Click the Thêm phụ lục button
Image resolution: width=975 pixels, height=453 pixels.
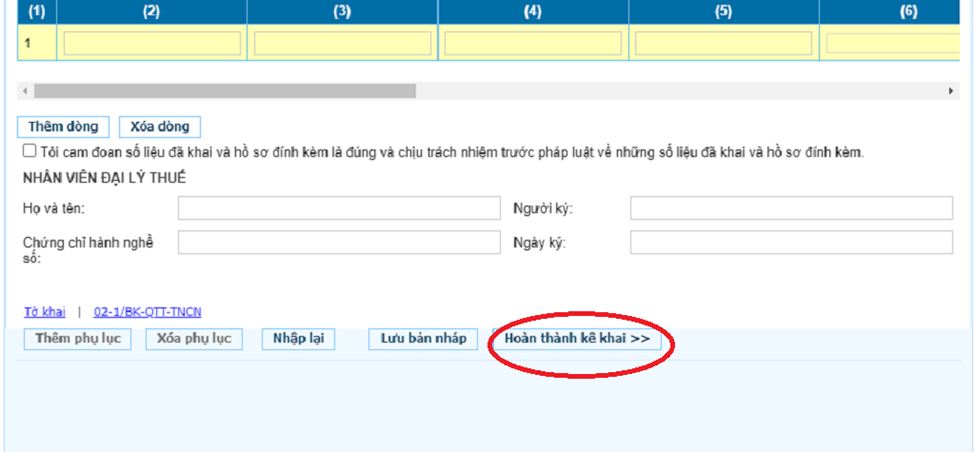[x=78, y=339]
